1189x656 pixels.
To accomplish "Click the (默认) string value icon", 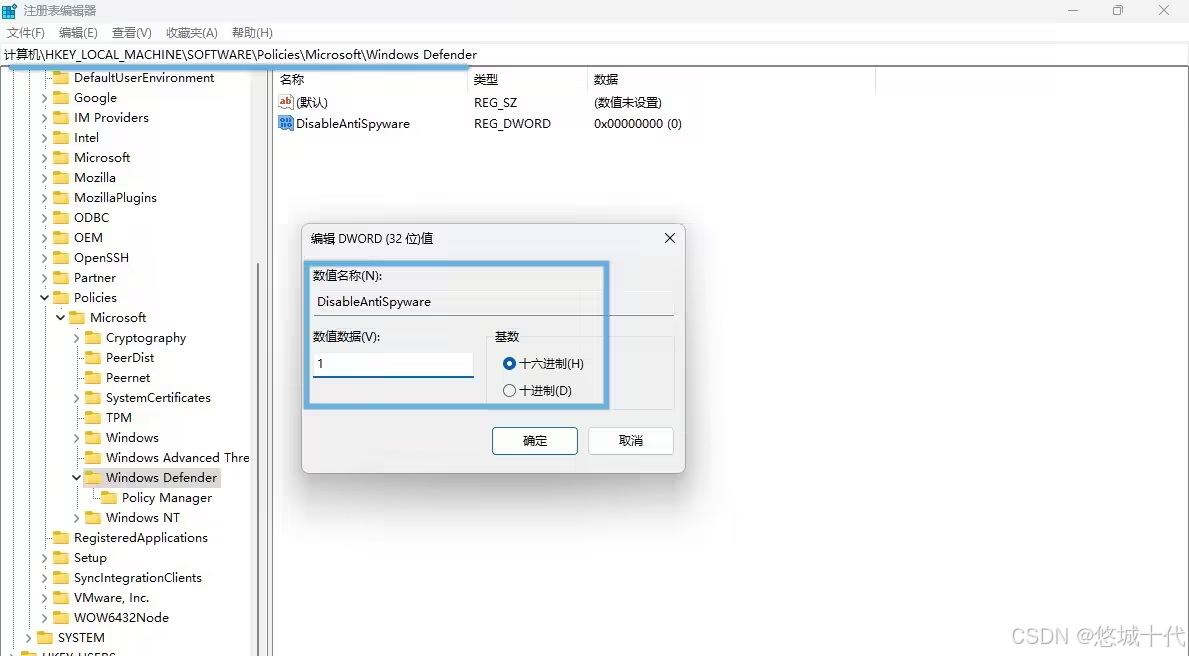I will coord(286,102).
